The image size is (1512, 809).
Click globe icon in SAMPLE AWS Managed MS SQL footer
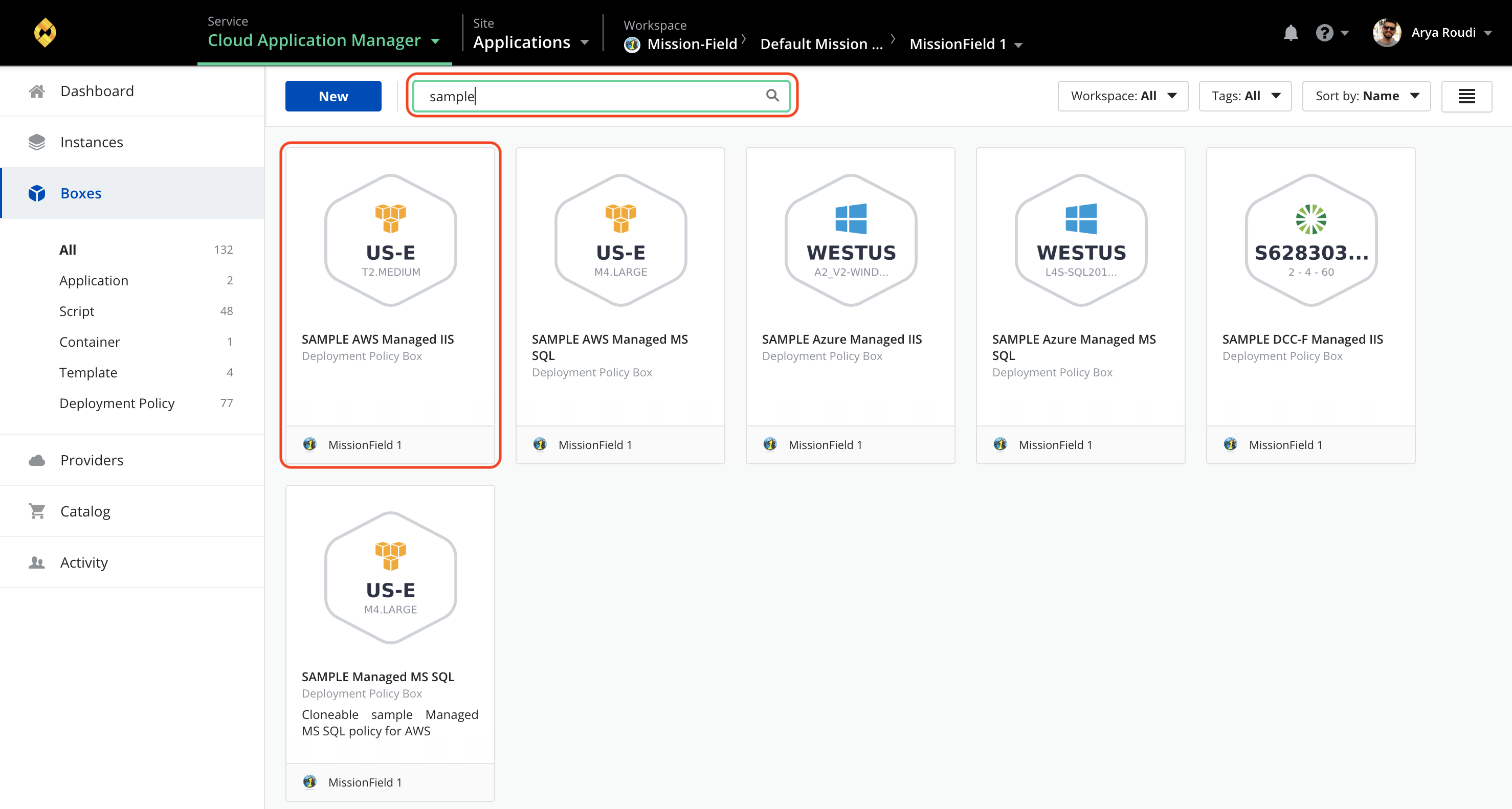click(x=540, y=445)
